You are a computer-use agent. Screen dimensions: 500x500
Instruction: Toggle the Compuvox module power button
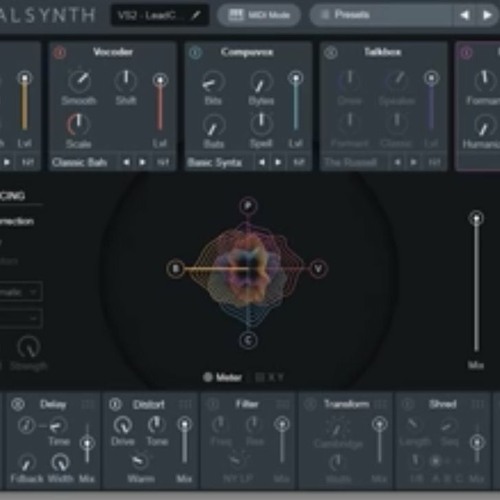point(195,52)
